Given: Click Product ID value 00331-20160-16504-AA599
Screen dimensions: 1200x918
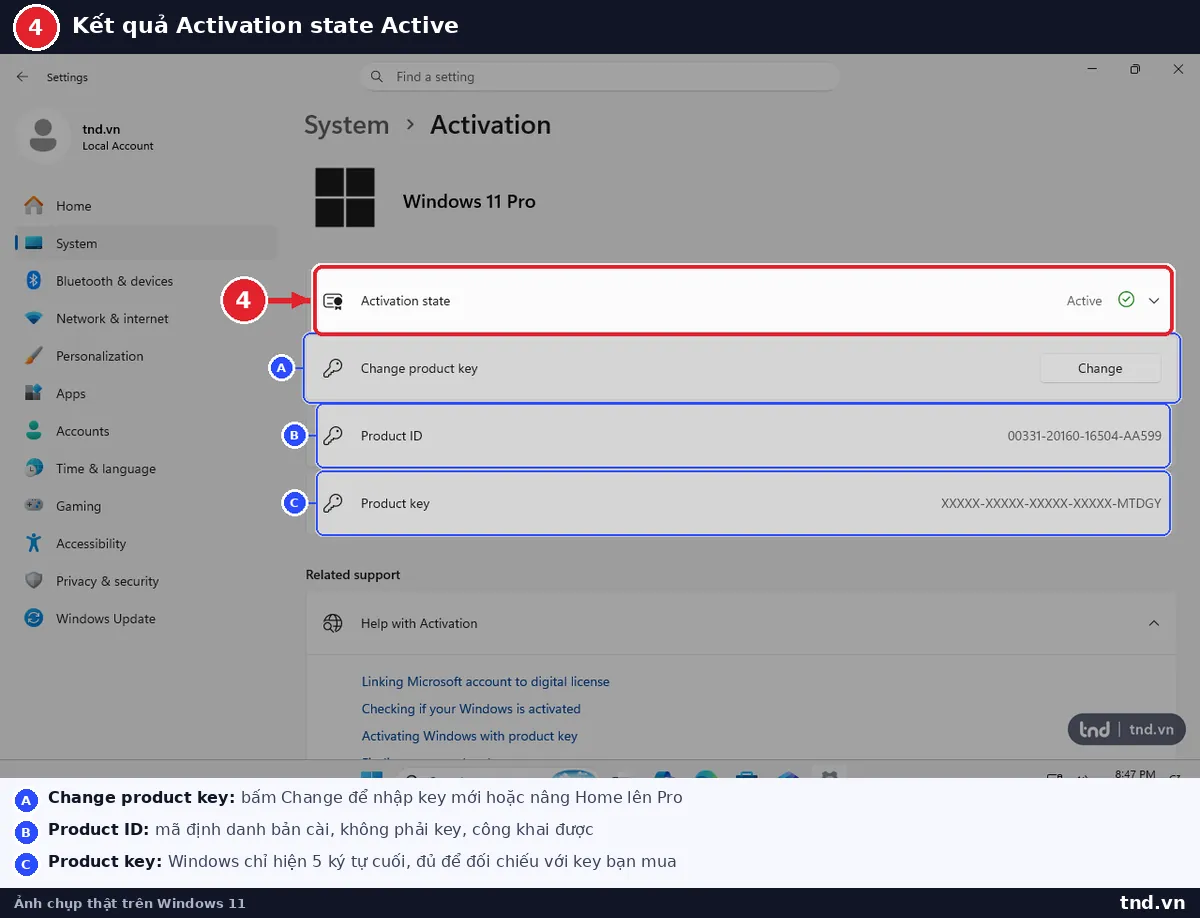Looking at the screenshot, I should pyautogui.click(x=1084, y=436).
